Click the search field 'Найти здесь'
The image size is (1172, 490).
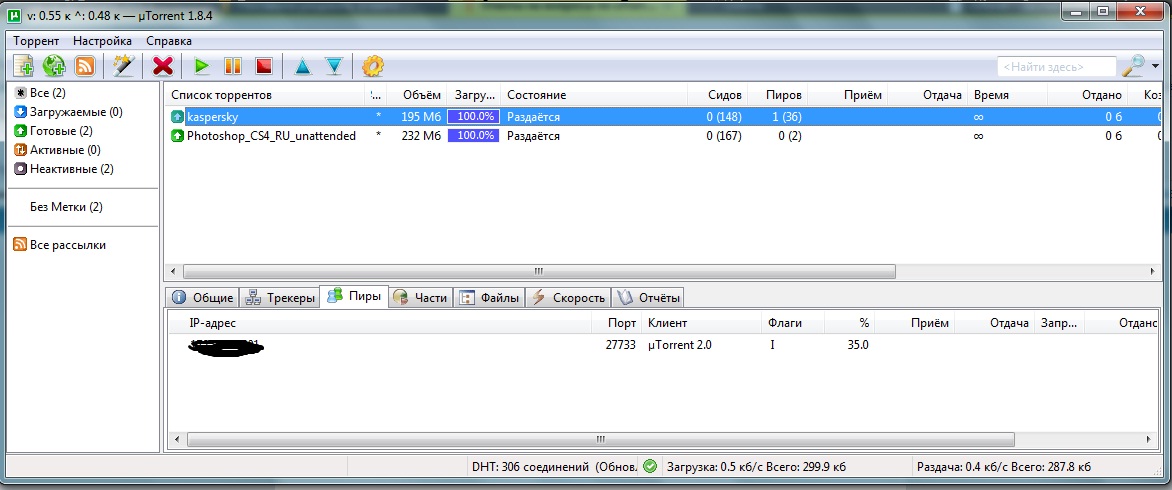tap(1056, 66)
